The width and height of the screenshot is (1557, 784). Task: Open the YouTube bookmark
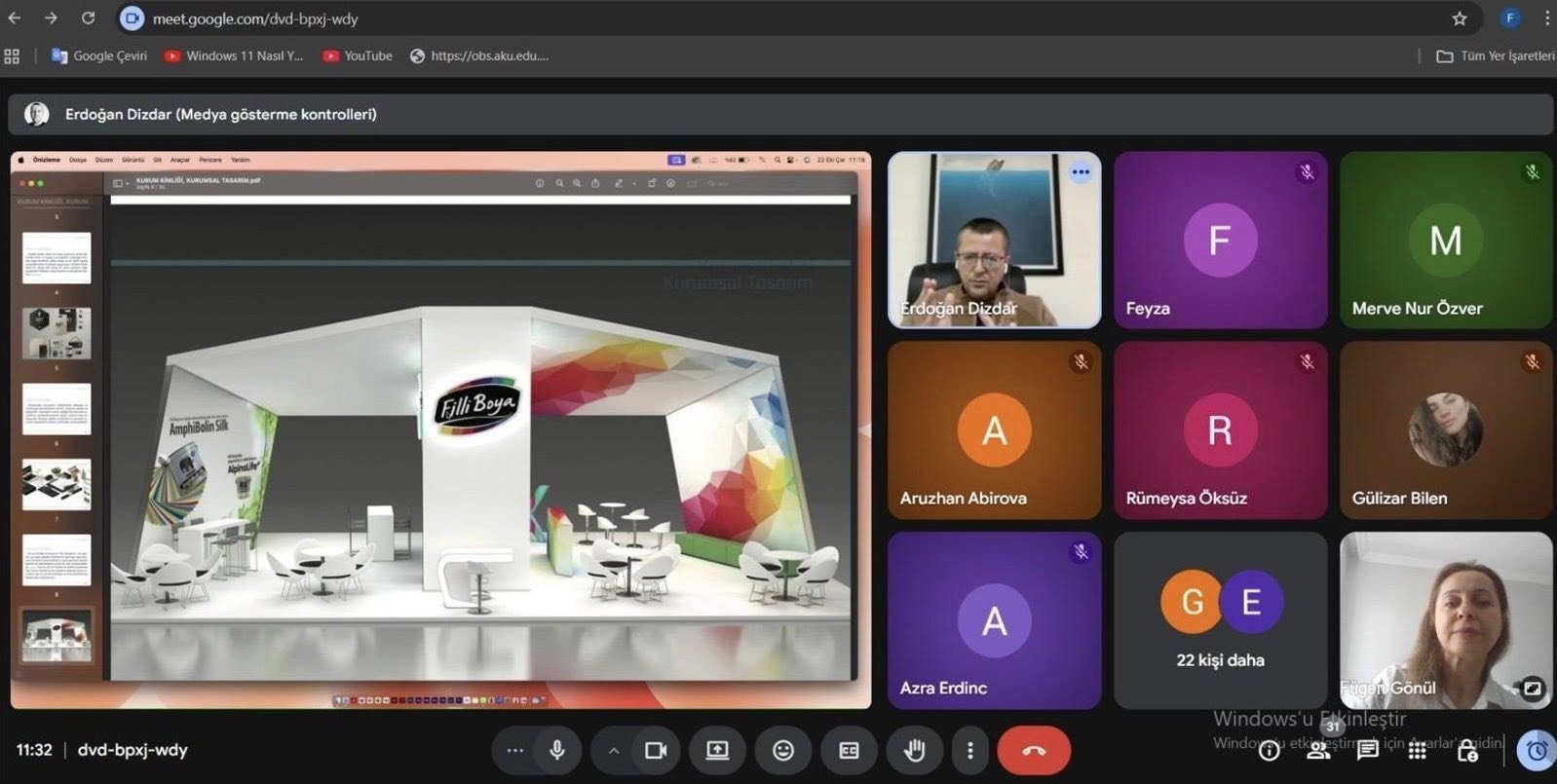[358, 56]
